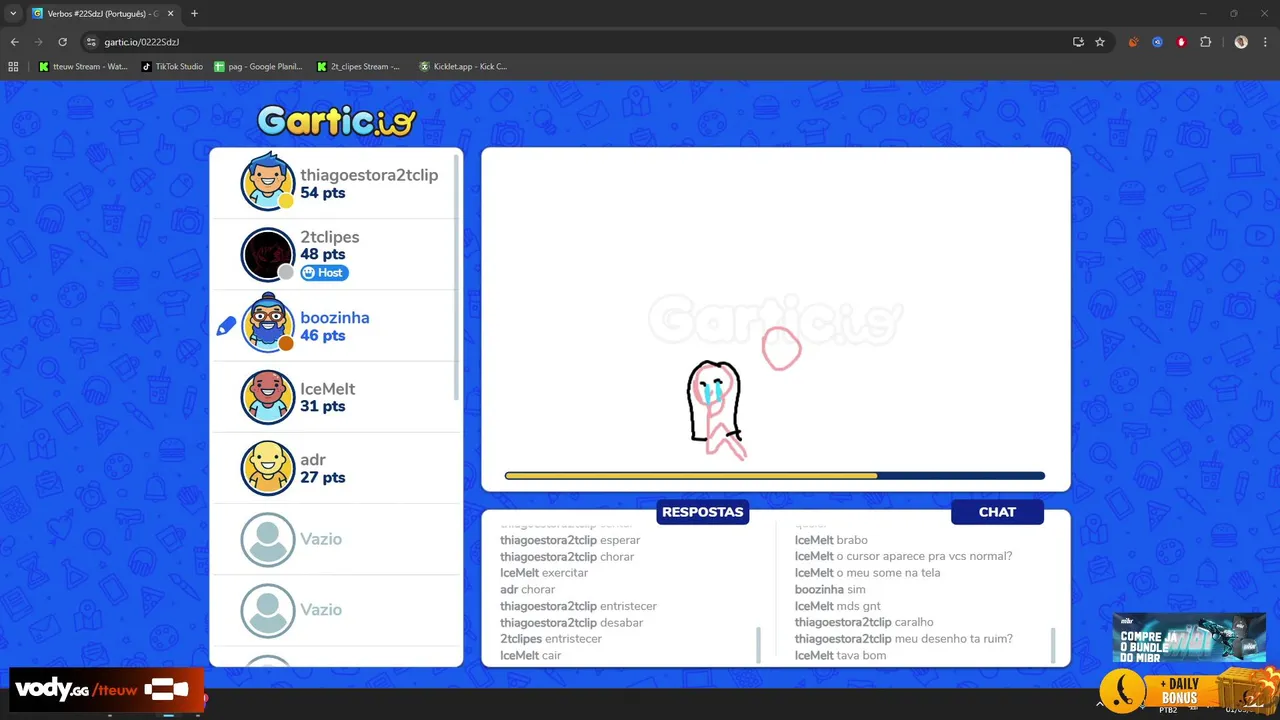
Task: Click the answers panel scrollbar
Action: (x=758, y=644)
